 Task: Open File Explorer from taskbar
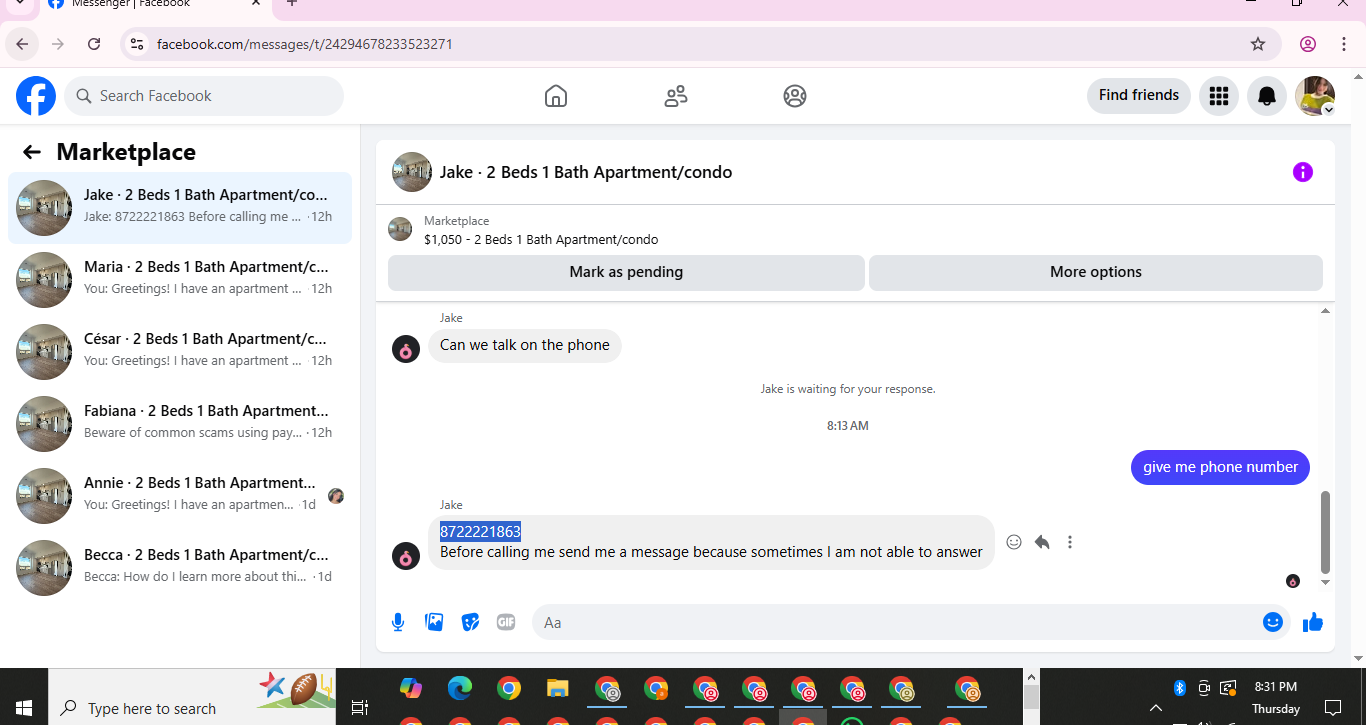point(558,689)
